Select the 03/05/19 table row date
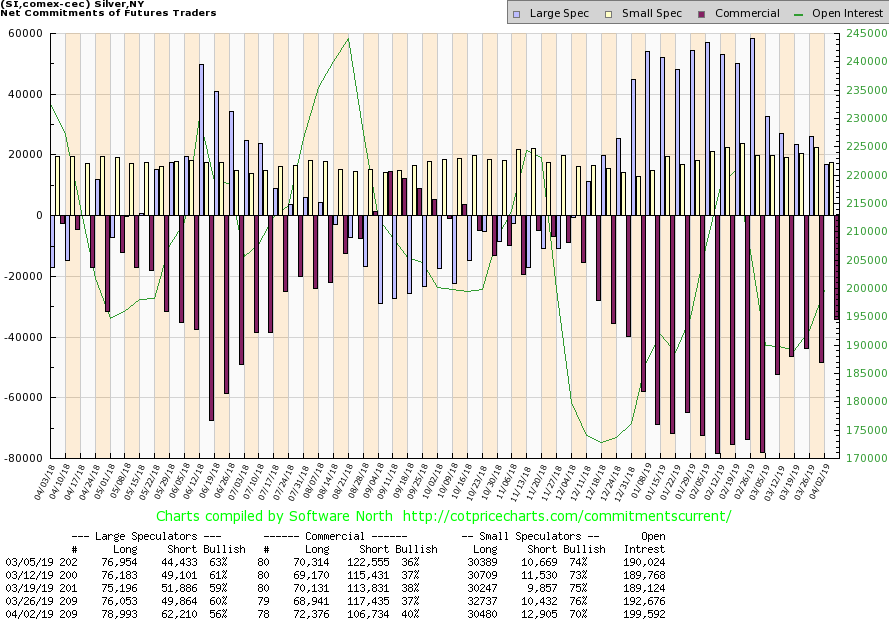Viewport: 889px width, 620px height. tap(27, 563)
